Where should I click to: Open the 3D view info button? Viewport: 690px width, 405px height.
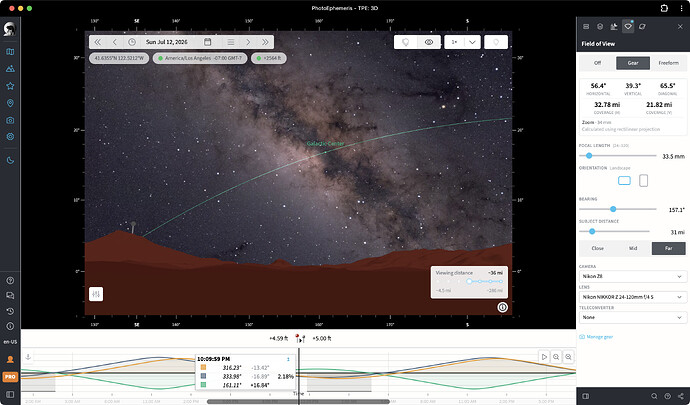[x=503, y=307]
